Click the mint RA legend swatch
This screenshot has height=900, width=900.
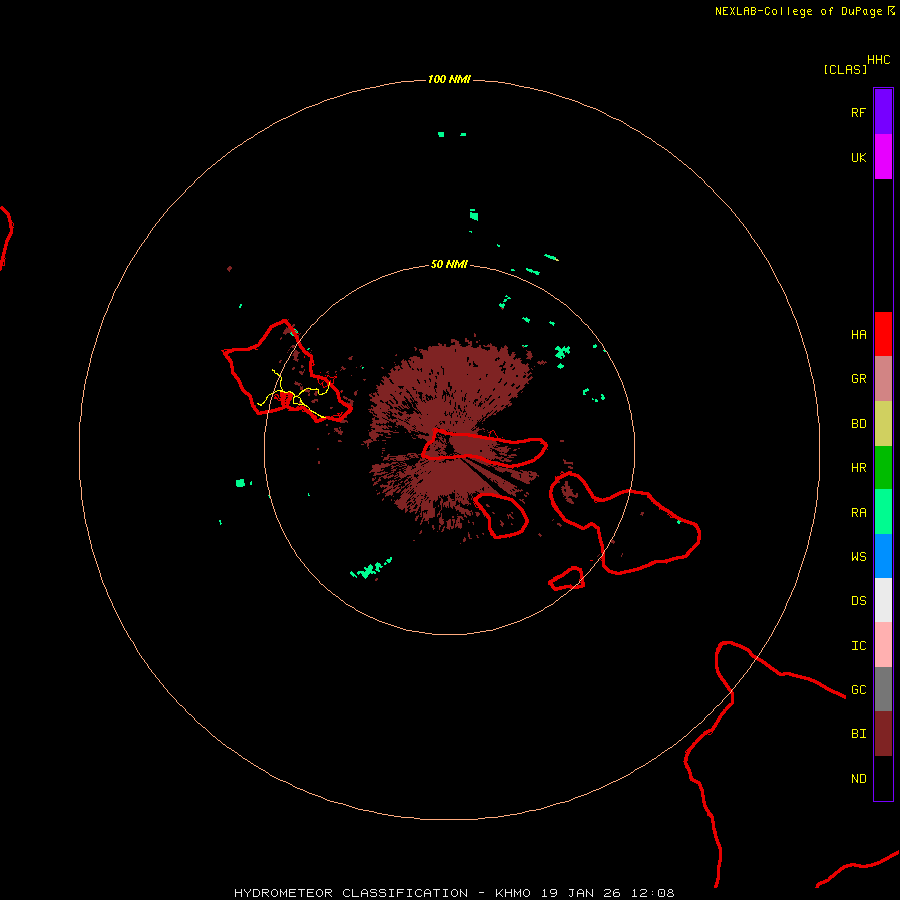tap(883, 512)
